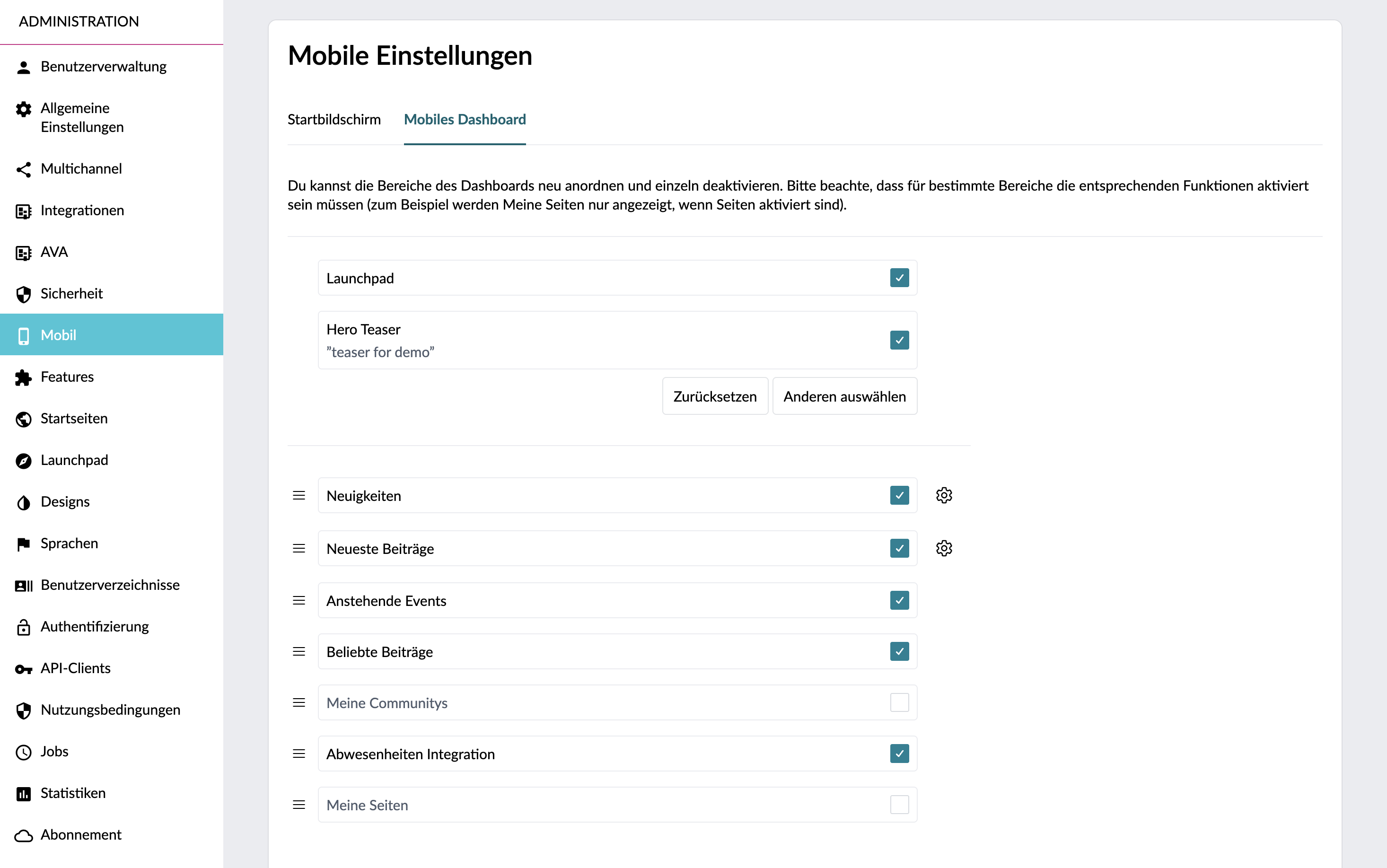The image size is (1387, 868).
Task: Open settings gear for Neueste Beiträge
Action: pyautogui.click(x=944, y=548)
